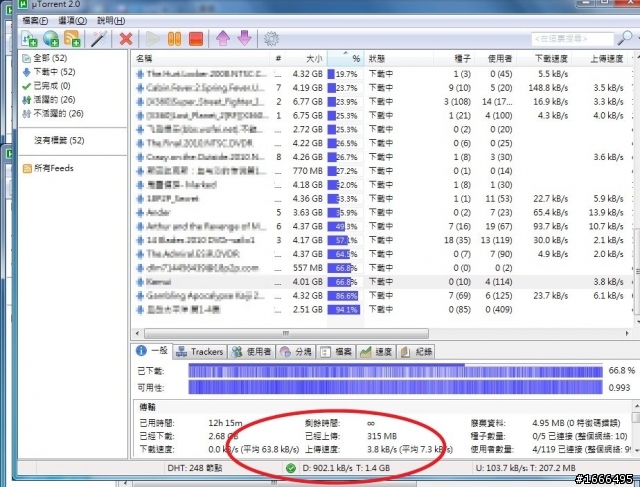
Task: Click the 19.7% progress bar
Action: point(344,74)
